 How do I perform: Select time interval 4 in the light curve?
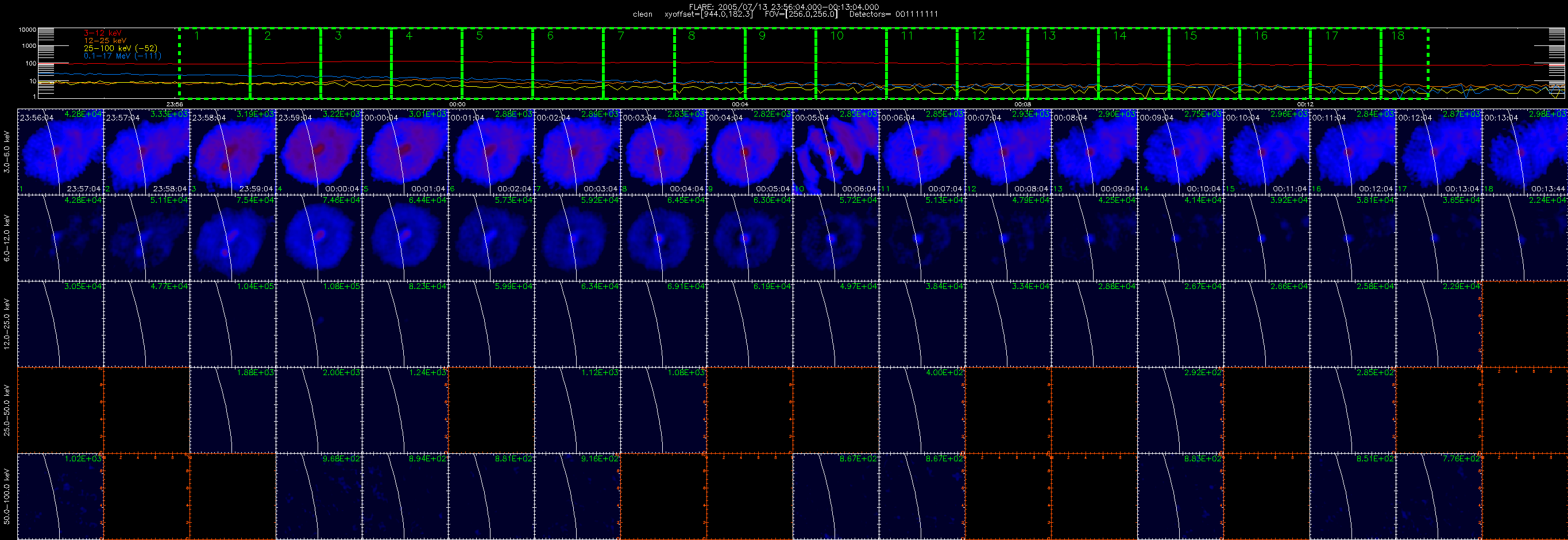[426, 63]
